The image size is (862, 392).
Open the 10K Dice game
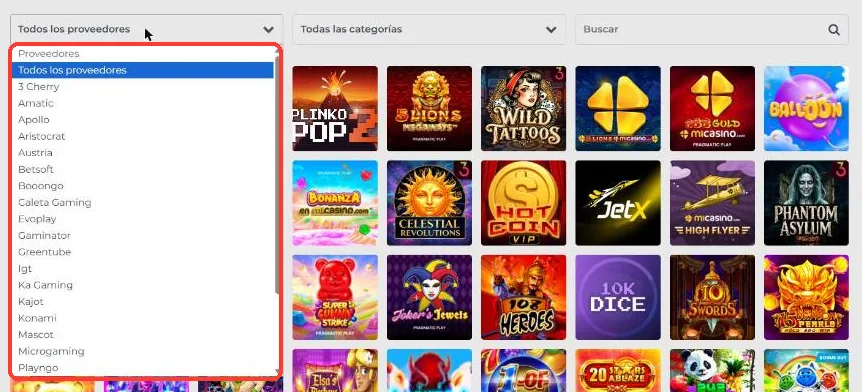[618, 297]
